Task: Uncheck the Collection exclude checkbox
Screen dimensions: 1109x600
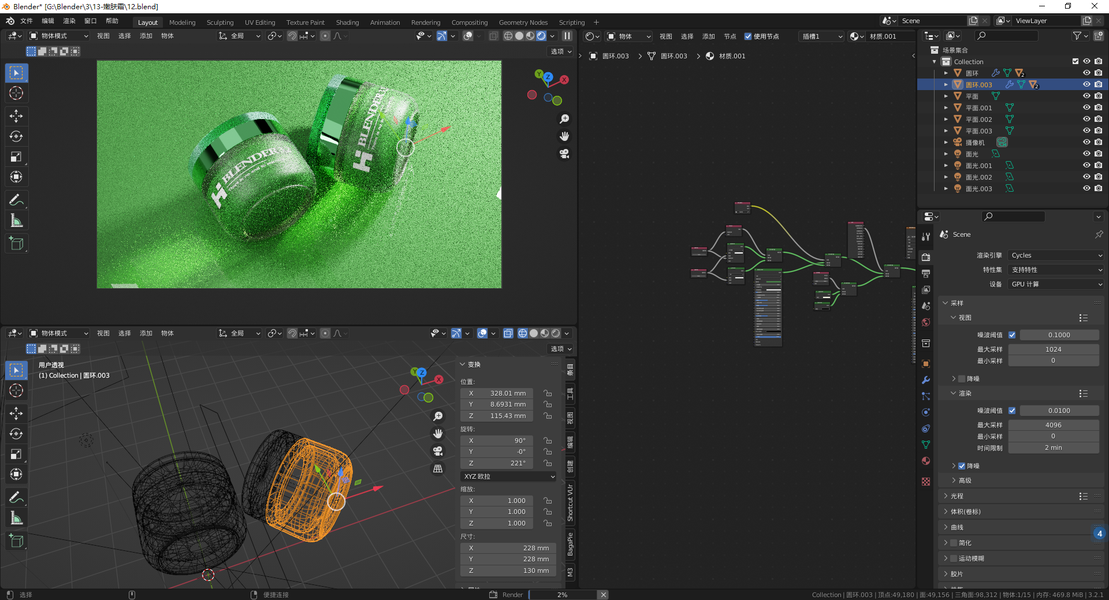Action: [x=1076, y=62]
